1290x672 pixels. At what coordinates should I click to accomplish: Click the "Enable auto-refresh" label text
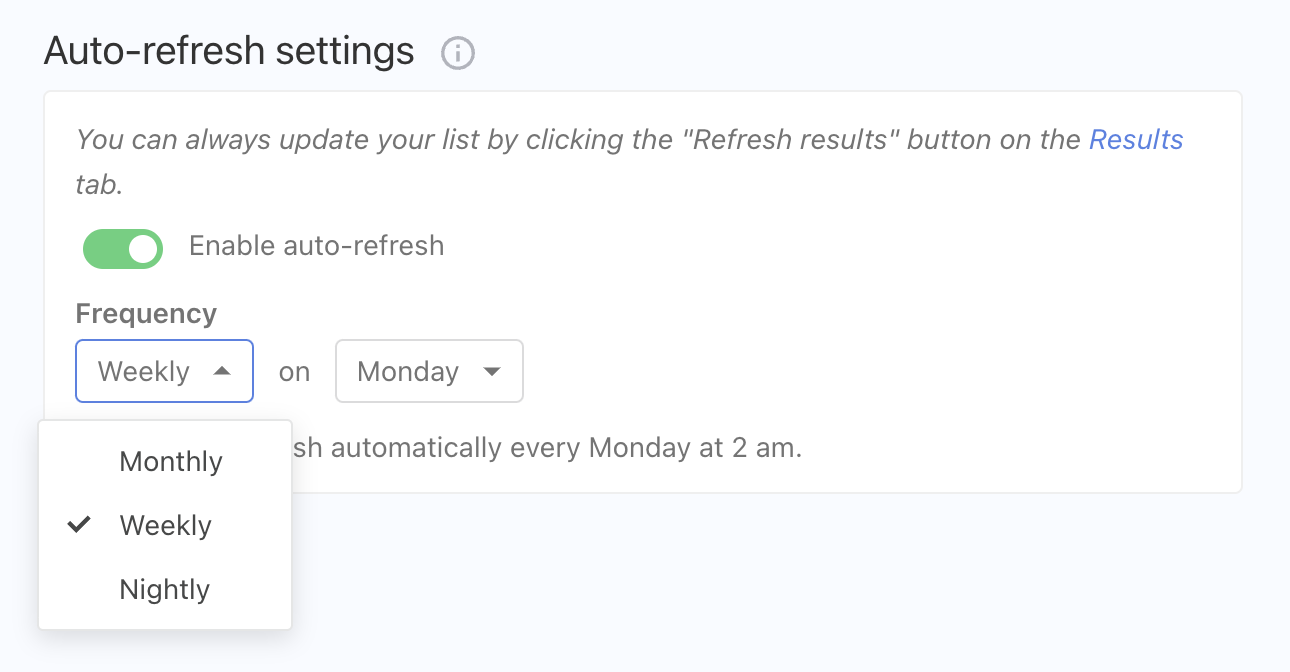click(x=316, y=246)
